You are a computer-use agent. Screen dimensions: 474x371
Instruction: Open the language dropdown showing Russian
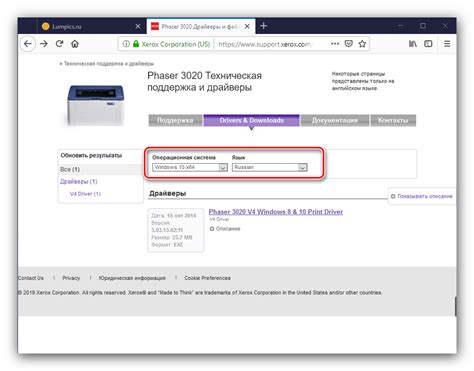click(x=269, y=167)
